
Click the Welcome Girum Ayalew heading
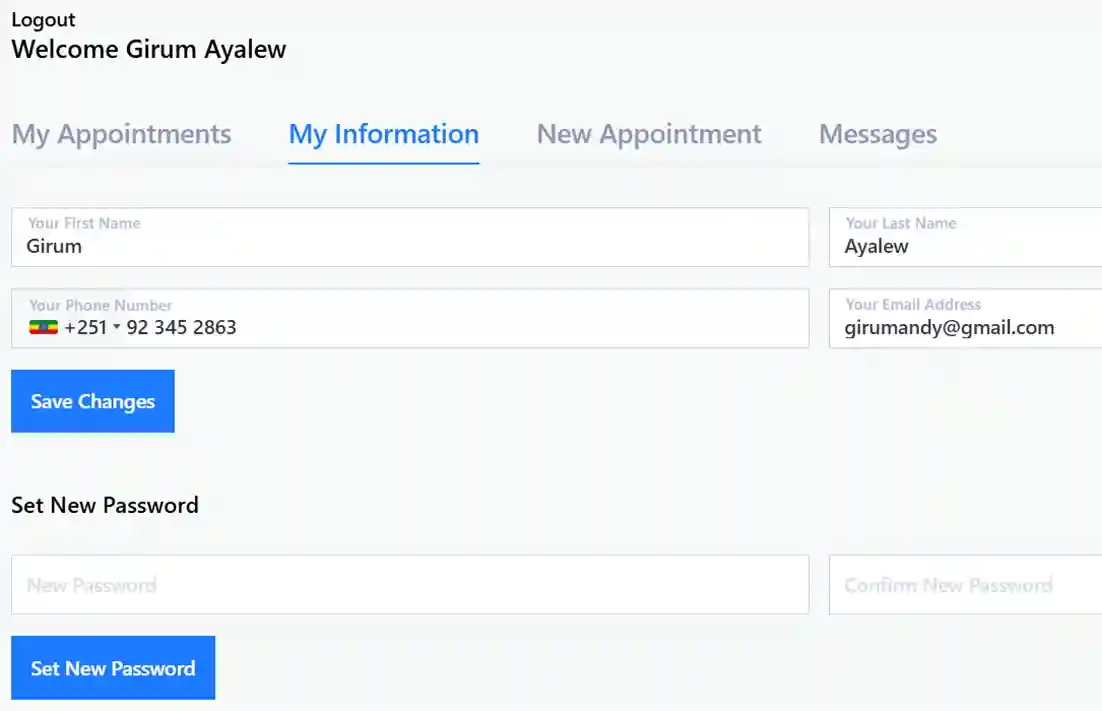(x=149, y=49)
